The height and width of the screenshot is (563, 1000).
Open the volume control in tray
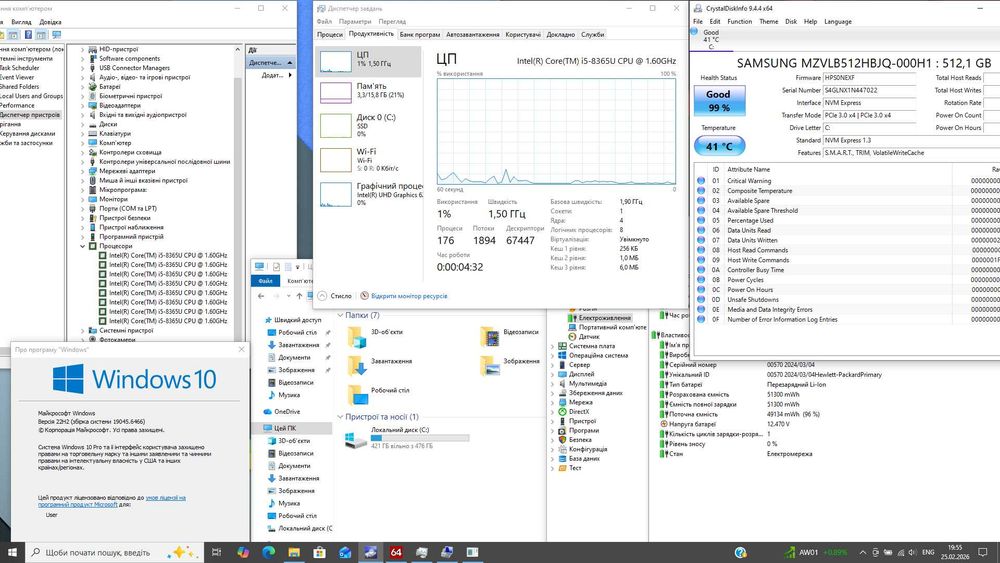click(x=912, y=552)
